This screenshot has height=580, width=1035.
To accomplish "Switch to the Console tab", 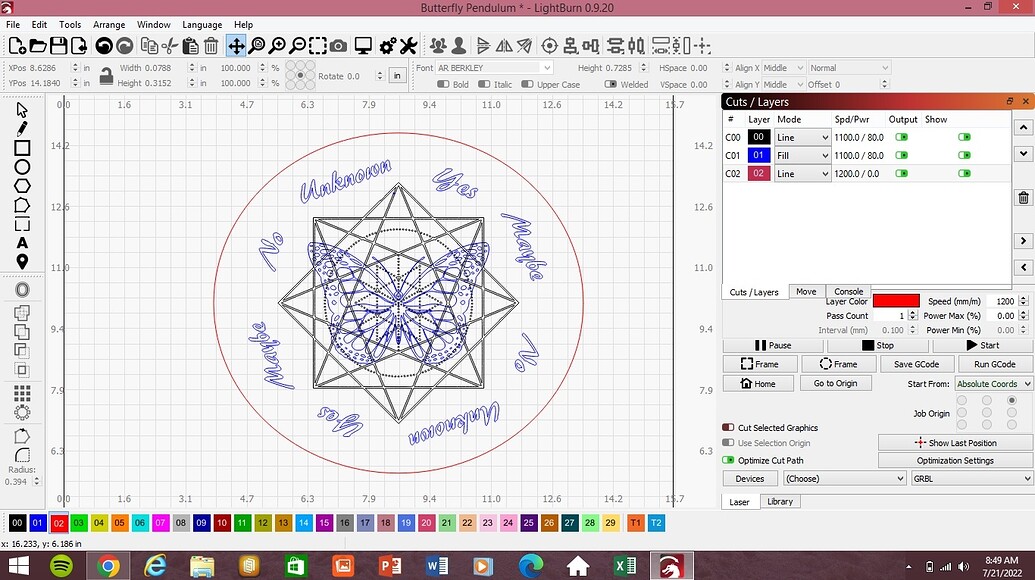I will coord(848,291).
